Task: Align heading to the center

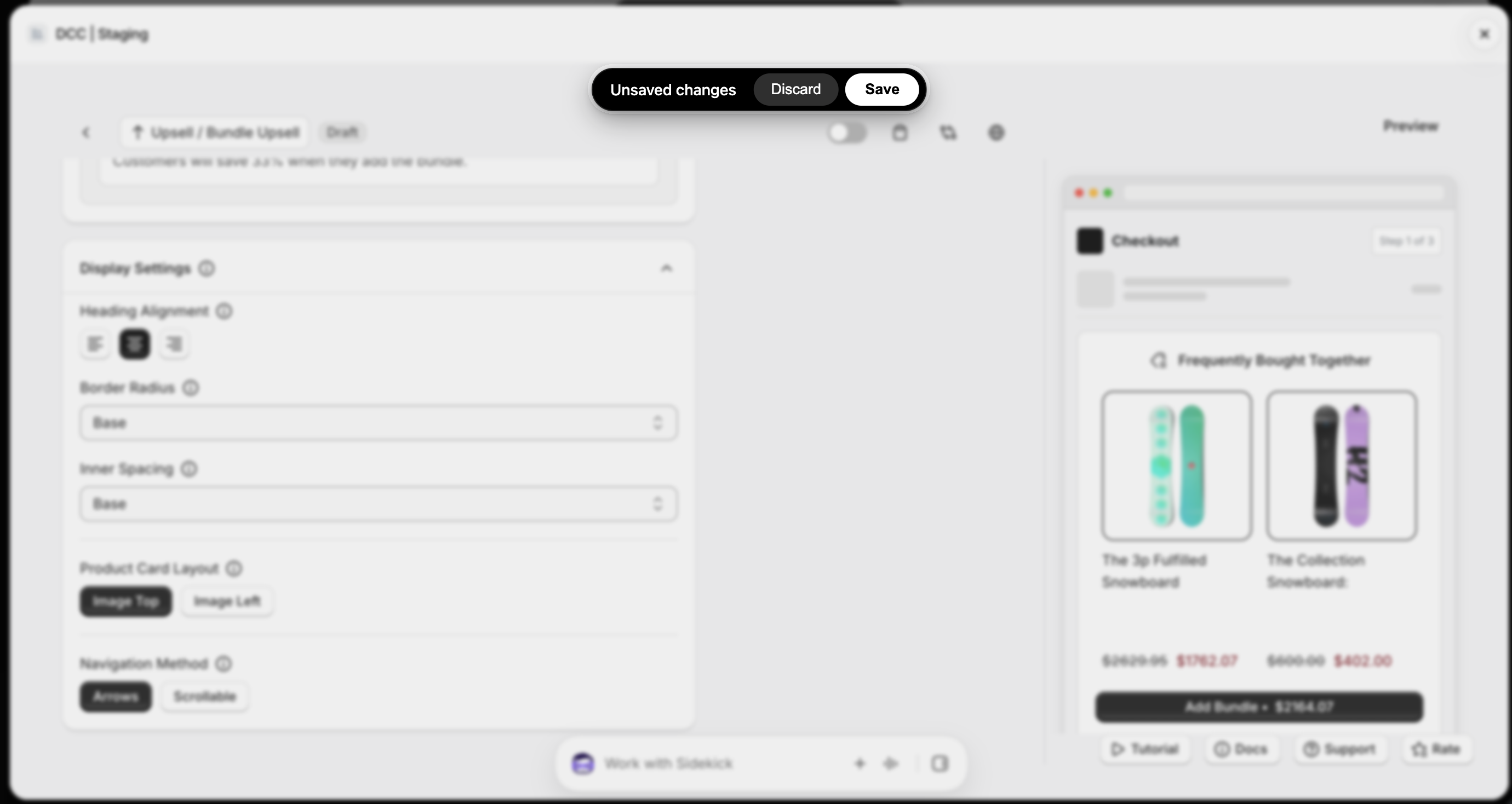Action: (134, 344)
